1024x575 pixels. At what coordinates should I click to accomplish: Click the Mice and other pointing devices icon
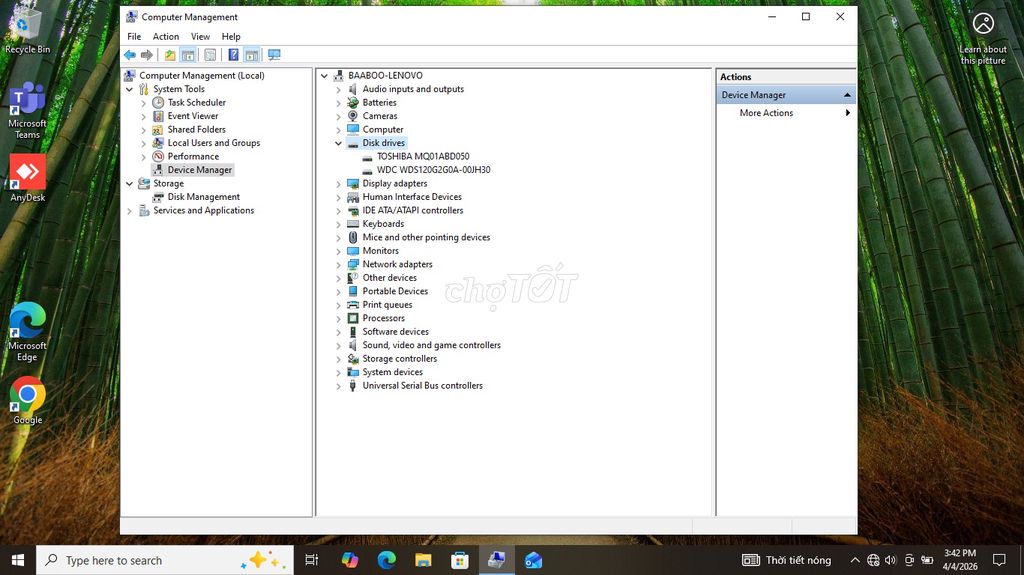coord(353,237)
